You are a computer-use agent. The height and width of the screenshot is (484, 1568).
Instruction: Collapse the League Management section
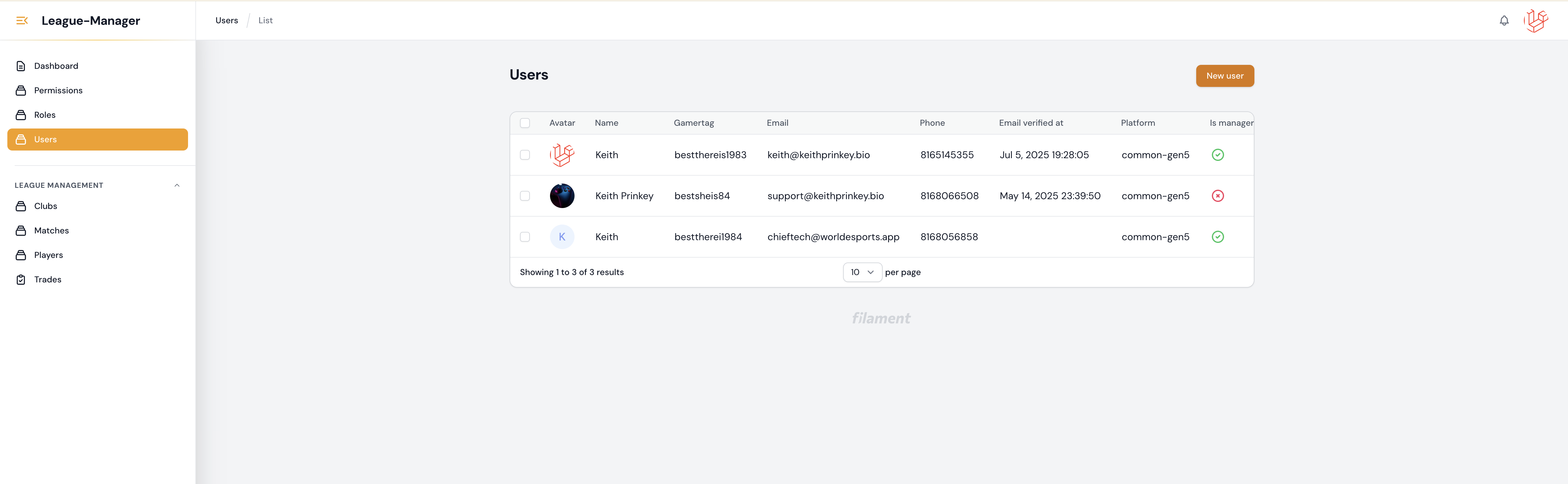[x=176, y=185]
